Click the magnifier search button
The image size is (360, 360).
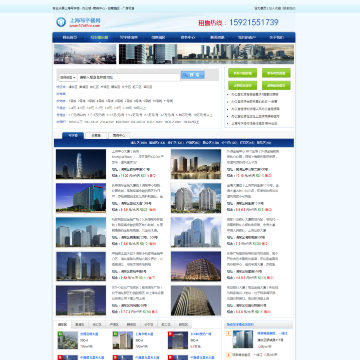193,75
